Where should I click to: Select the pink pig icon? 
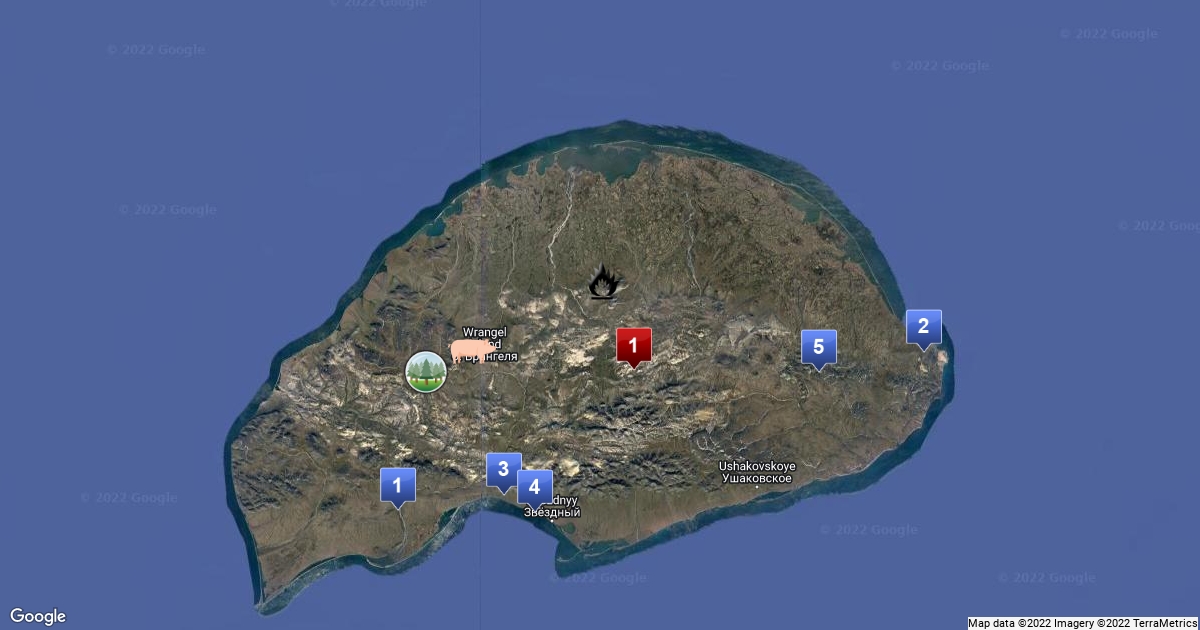tap(468, 350)
